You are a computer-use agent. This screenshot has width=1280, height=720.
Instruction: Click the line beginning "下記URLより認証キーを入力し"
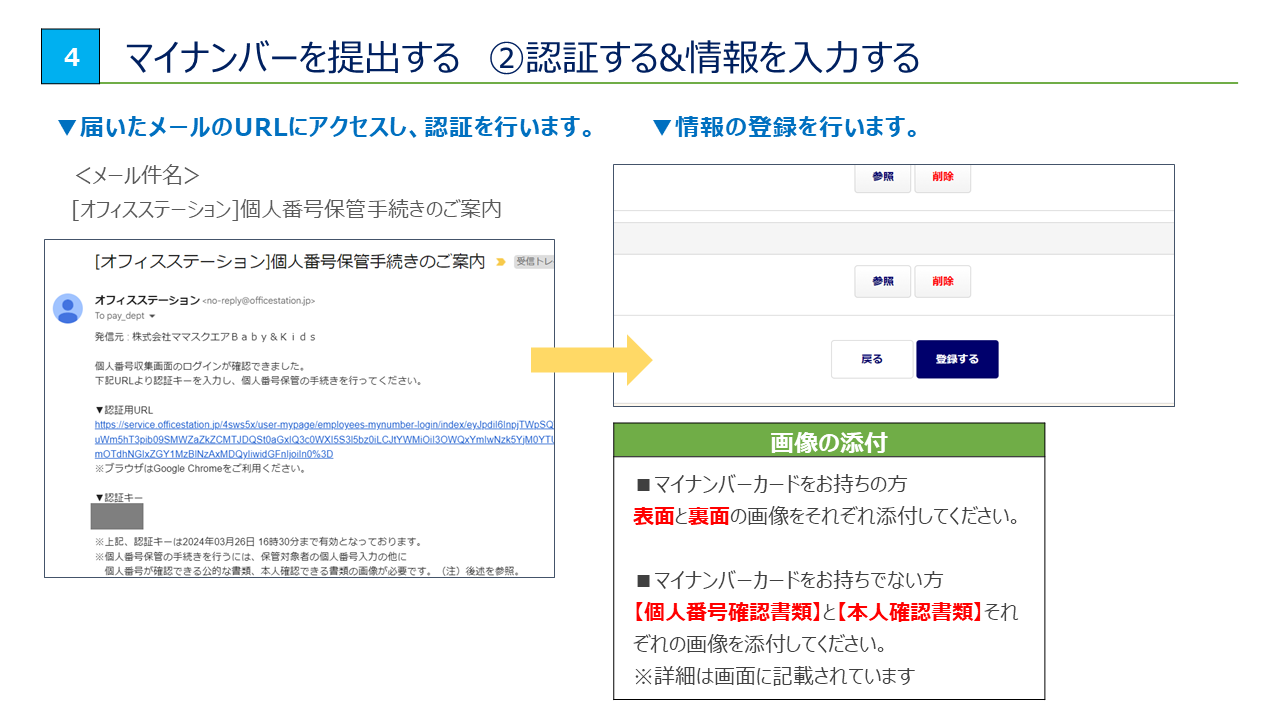pos(258,381)
